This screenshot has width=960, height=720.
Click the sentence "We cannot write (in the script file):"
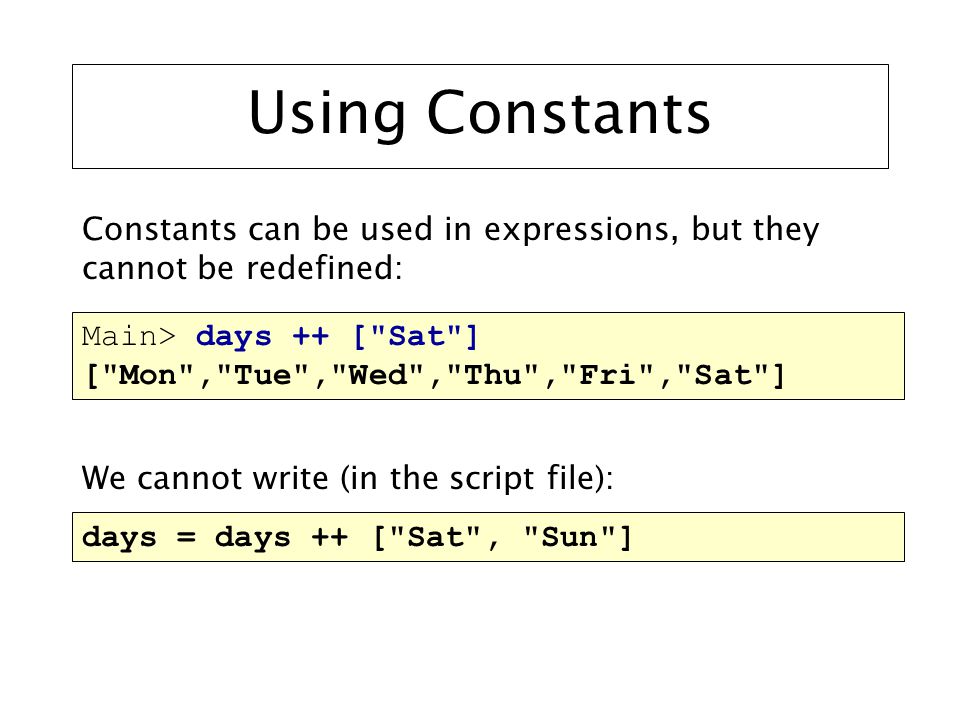coord(347,479)
